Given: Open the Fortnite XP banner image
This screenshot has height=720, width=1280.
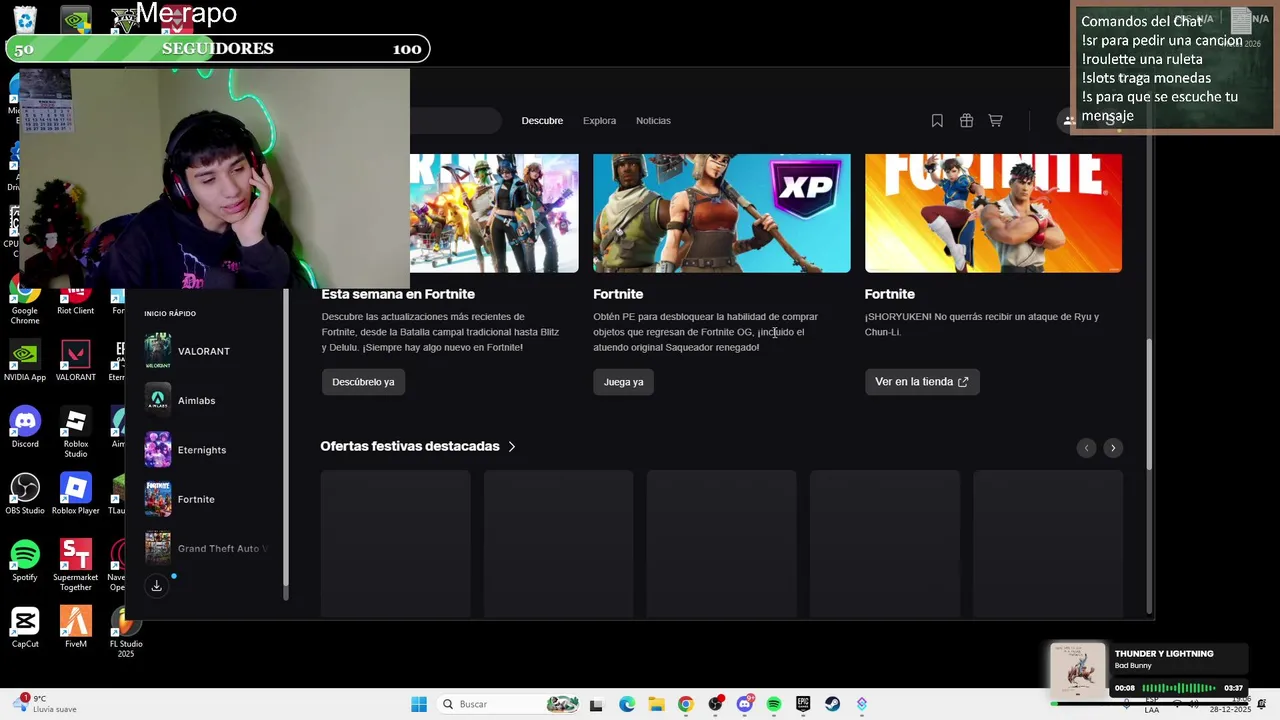Looking at the screenshot, I should (x=721, y=213).
